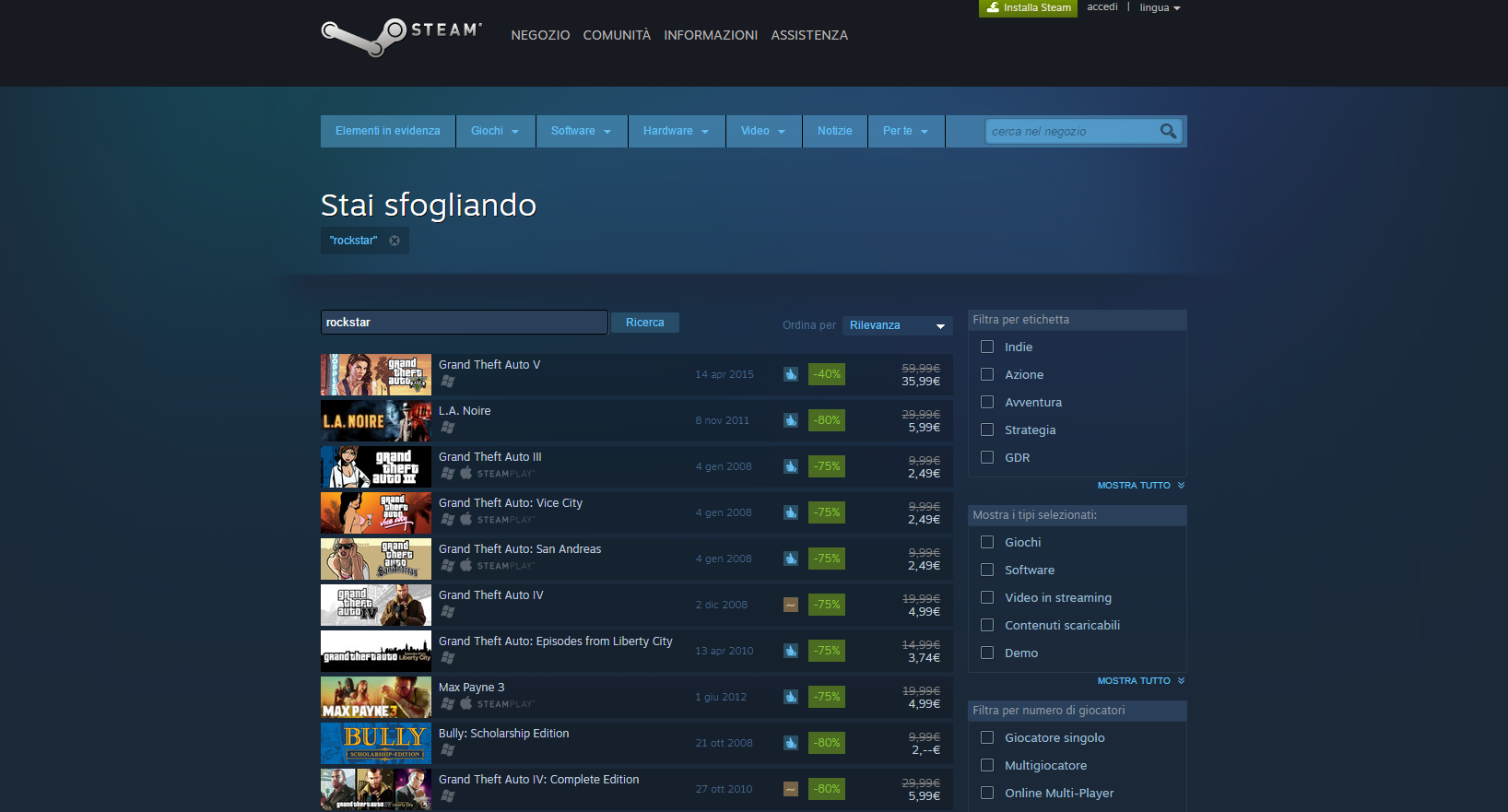1508x812 pixels.
Task: Click the positive review icon for Grand Theft Auto V
Action: (791, 374)
